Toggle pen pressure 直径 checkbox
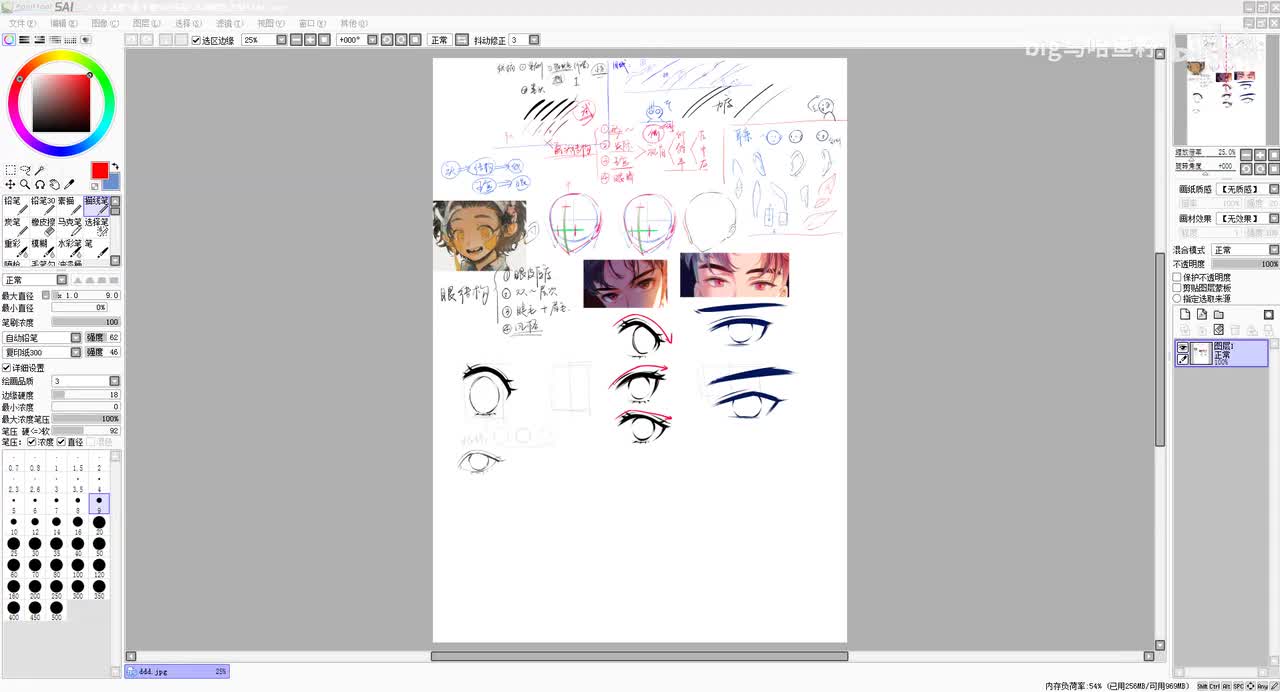 click(x=61, y=442)
